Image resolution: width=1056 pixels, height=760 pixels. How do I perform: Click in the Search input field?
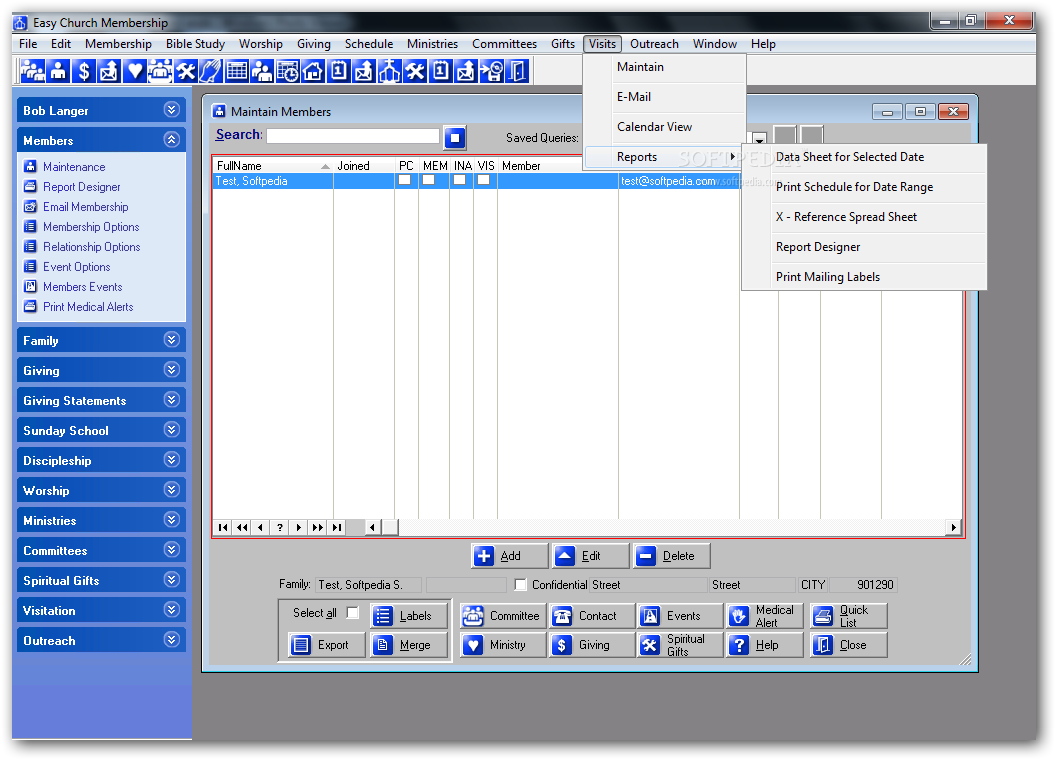click(x=353, y=136)
